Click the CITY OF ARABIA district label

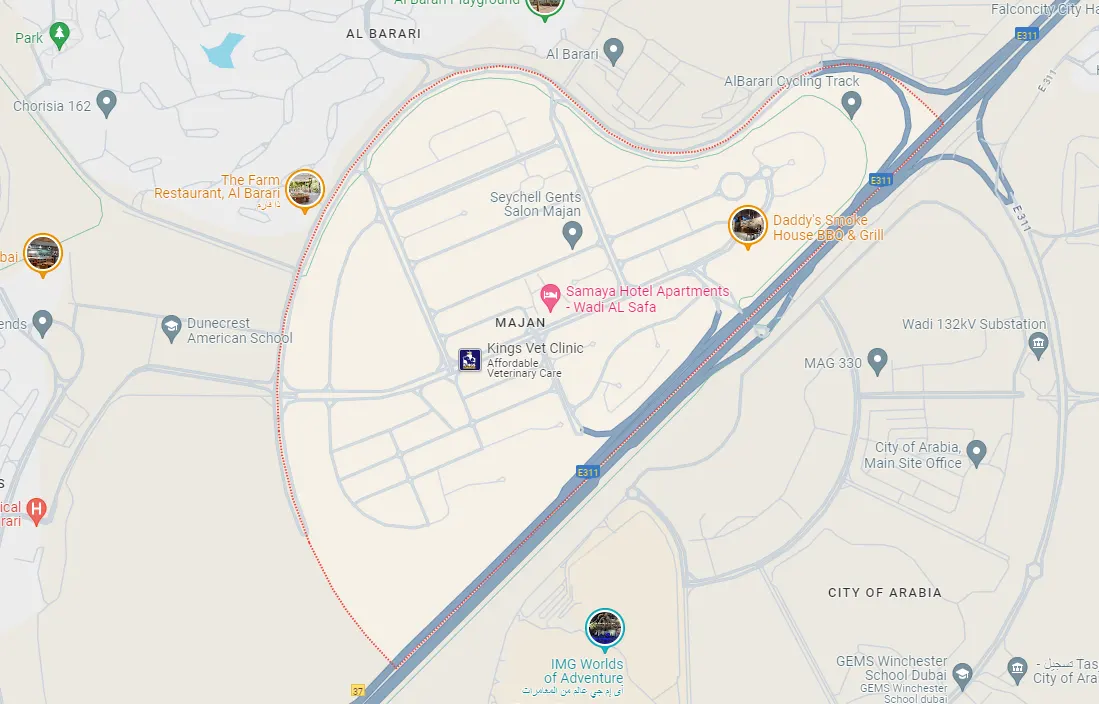[x=885, y=593]
